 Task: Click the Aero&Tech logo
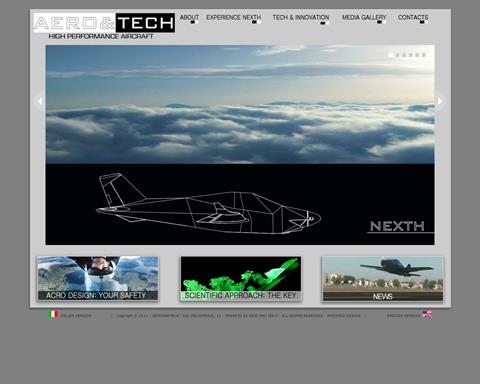coord(104,23)
